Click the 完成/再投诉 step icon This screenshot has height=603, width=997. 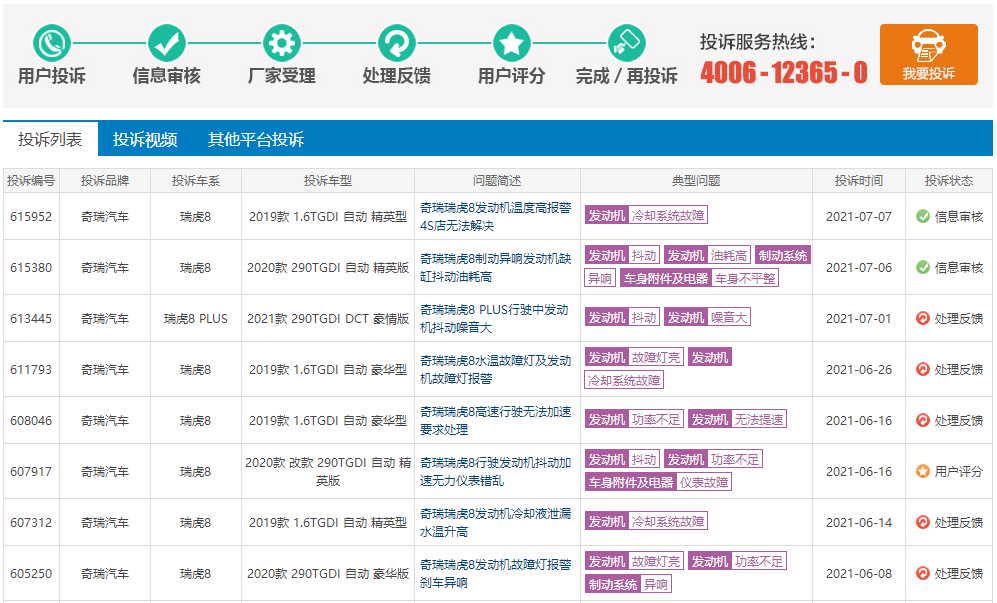626,43
